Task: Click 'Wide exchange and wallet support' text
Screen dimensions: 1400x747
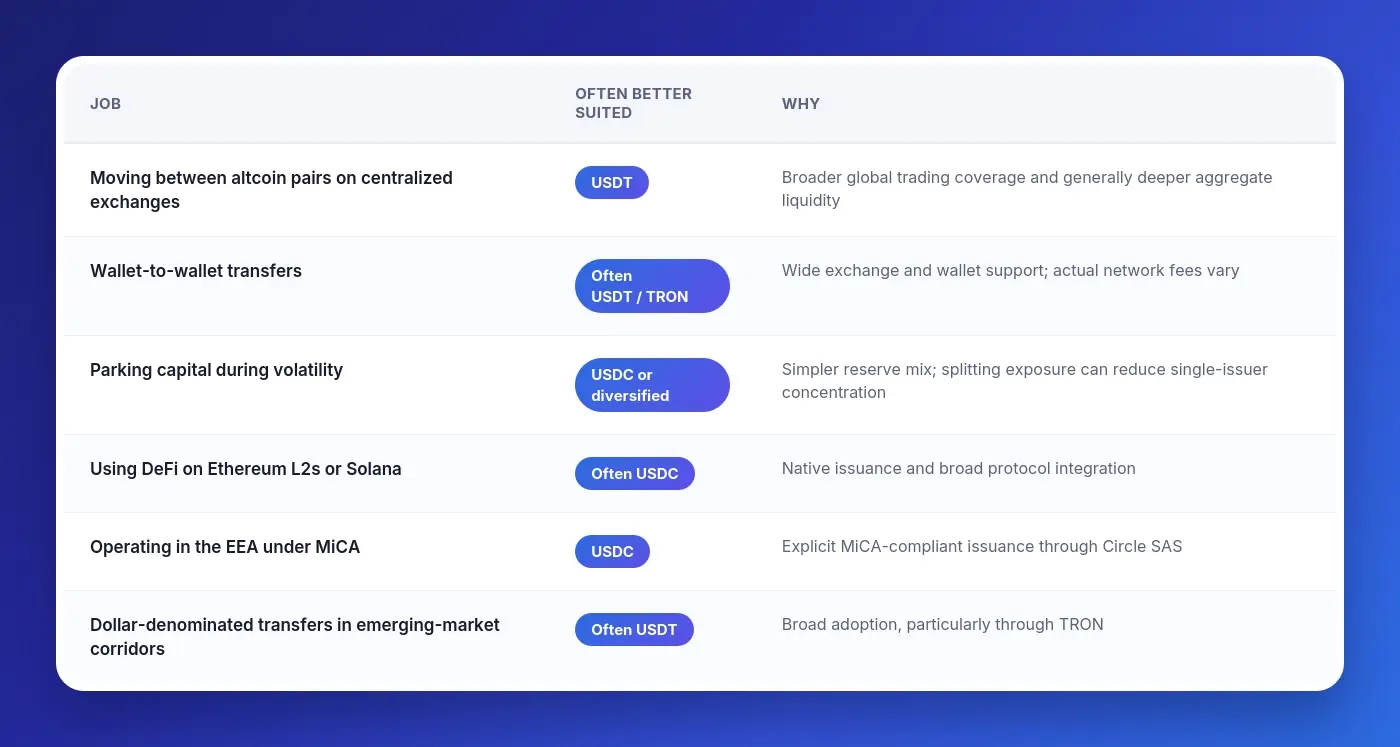Action: coord(1010,270)
